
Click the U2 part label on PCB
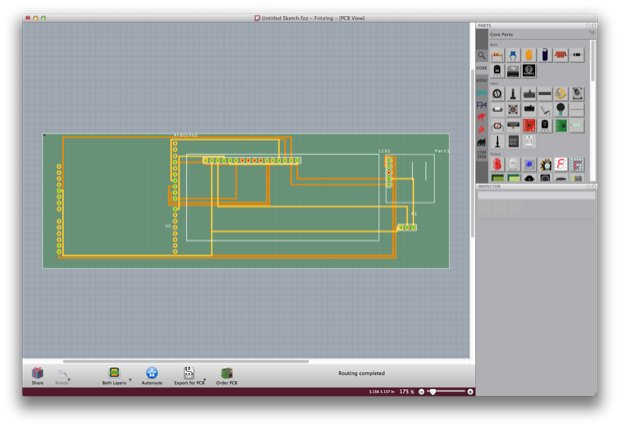(168, 226)
